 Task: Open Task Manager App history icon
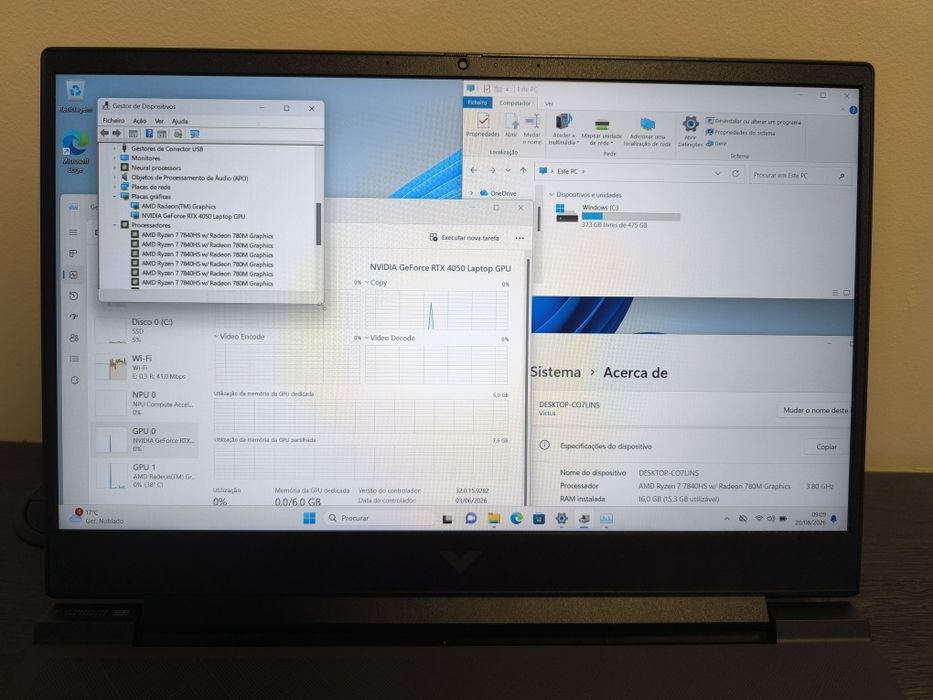73,296
